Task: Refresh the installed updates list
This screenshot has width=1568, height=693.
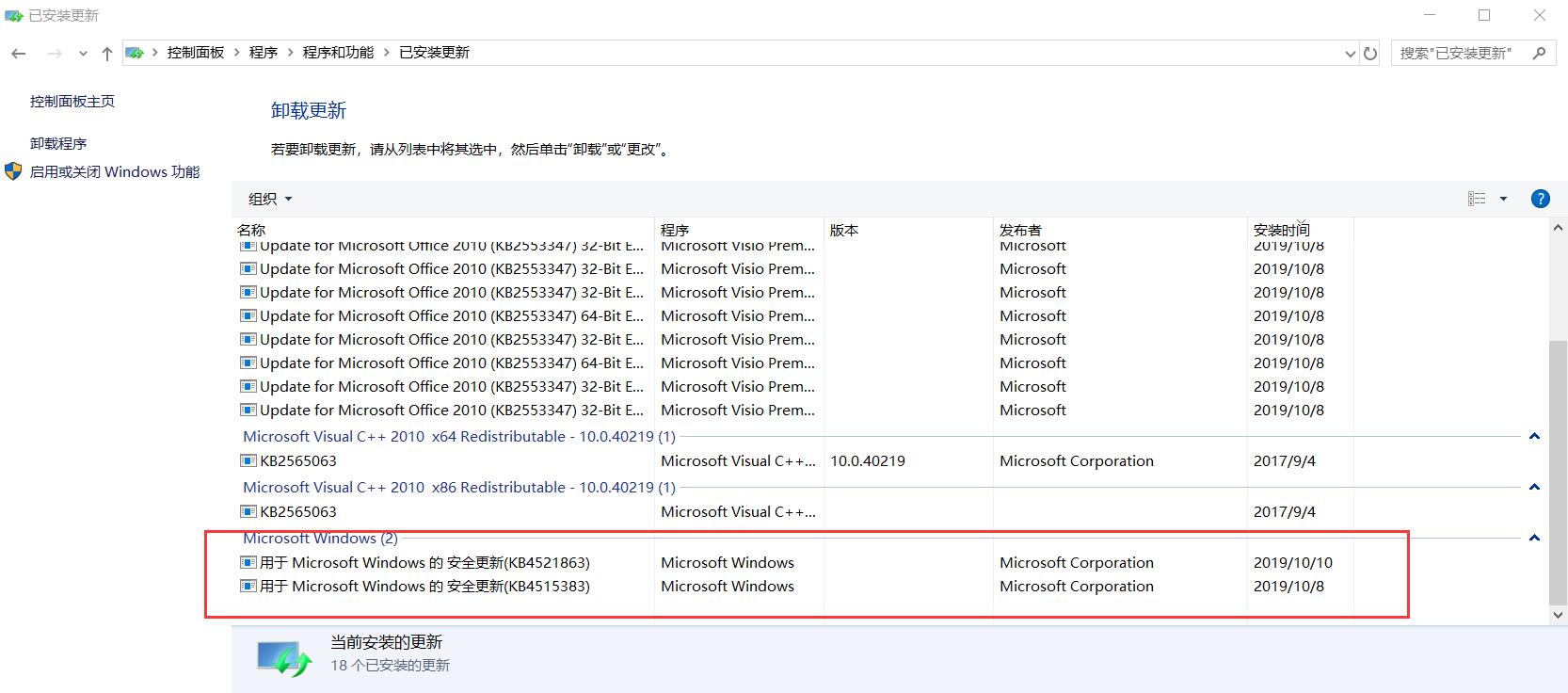Action: pos(1370,54)
